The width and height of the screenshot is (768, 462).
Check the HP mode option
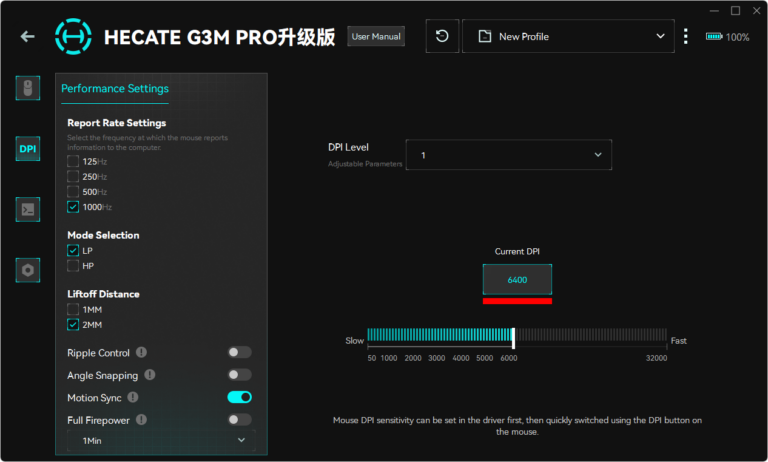(x=73, y=266)
